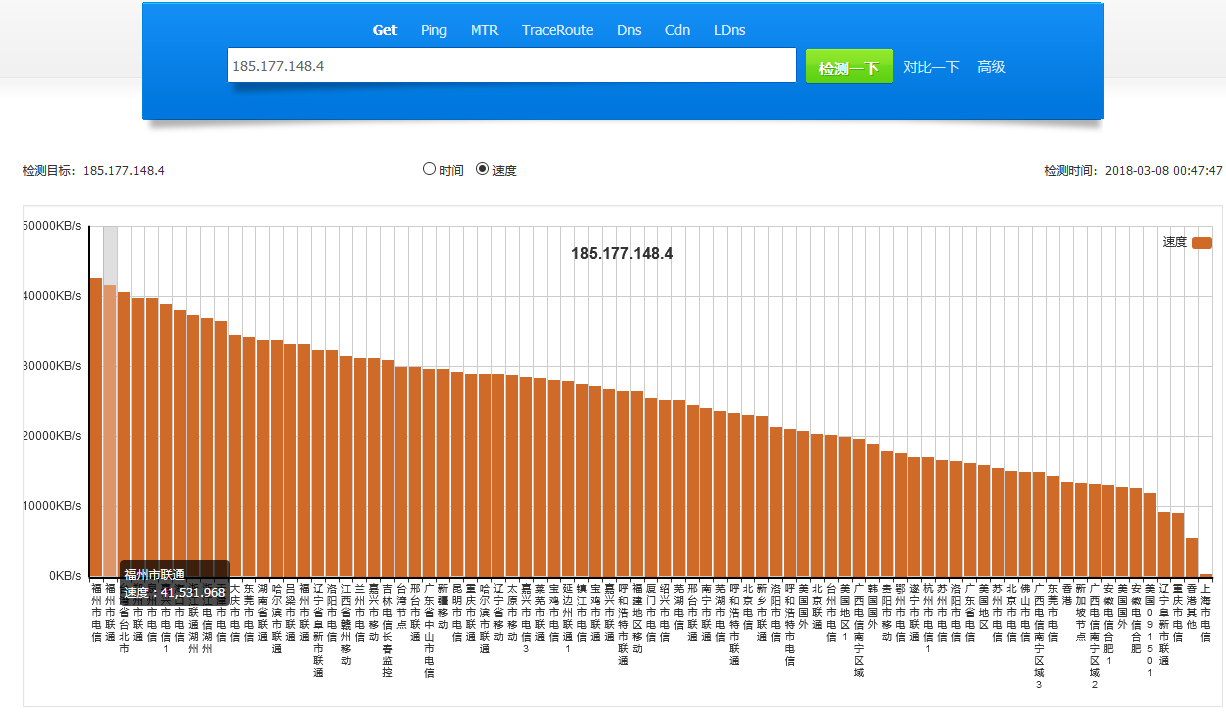Viewport: 1226px width, 712px height.
Task: Select the 时间 radio button
Action: [x=430, y=169]
